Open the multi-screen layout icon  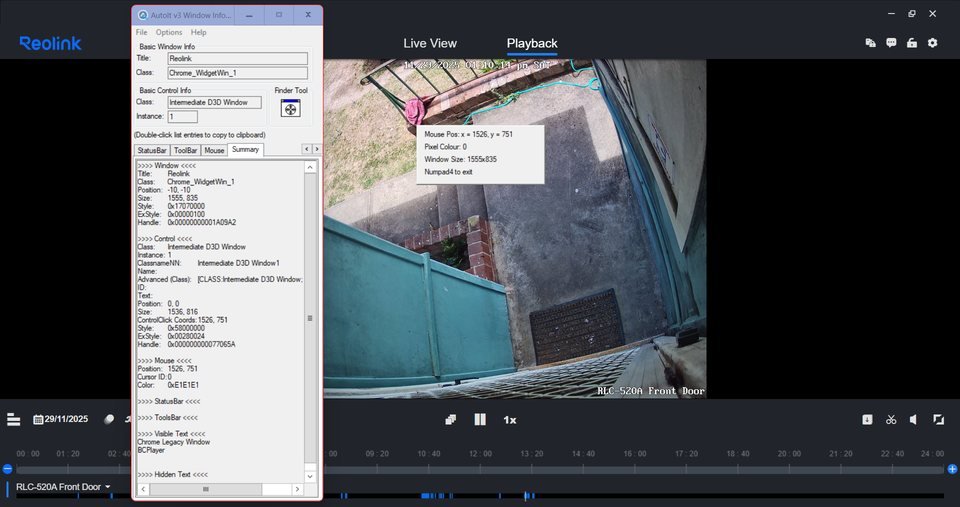(451, 419)
